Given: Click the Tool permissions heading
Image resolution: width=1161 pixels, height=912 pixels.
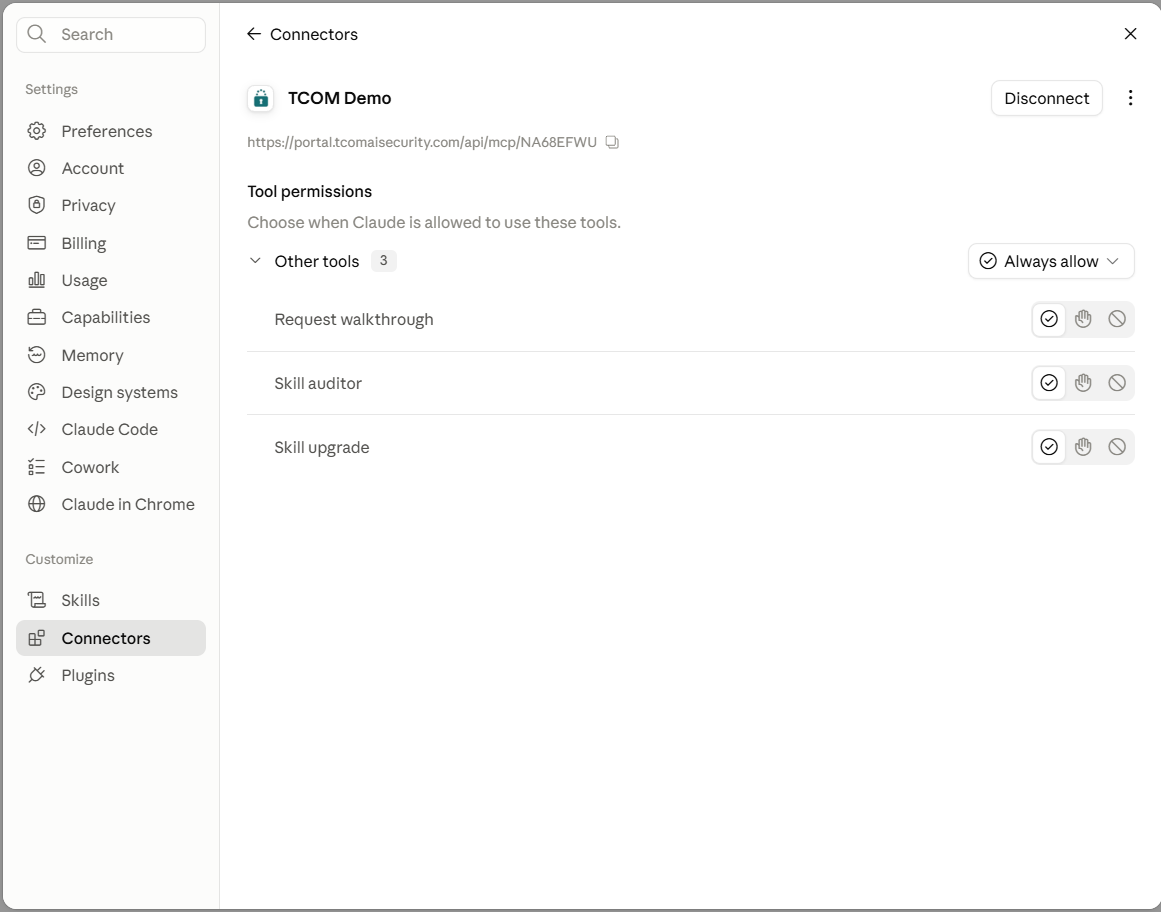Looking at the screenshot, I should [310, 192].
